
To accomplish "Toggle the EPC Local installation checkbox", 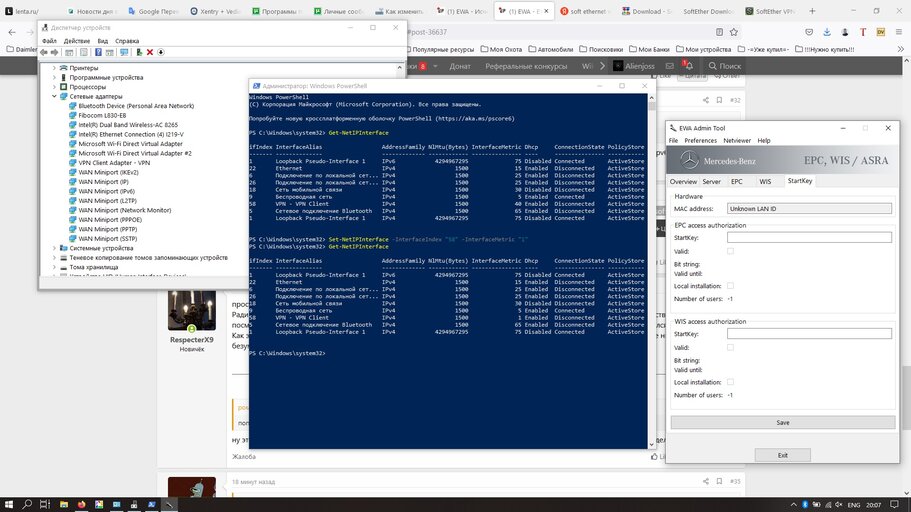I will click(730, 286).
